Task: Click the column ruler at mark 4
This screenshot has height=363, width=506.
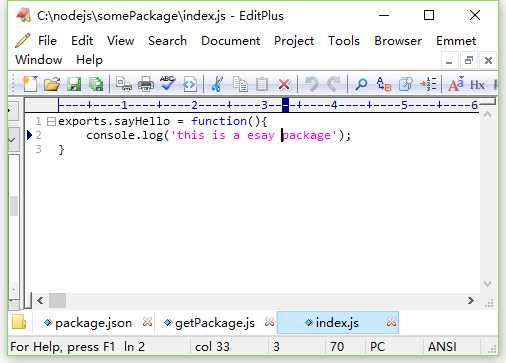Action: pos(334,105)
